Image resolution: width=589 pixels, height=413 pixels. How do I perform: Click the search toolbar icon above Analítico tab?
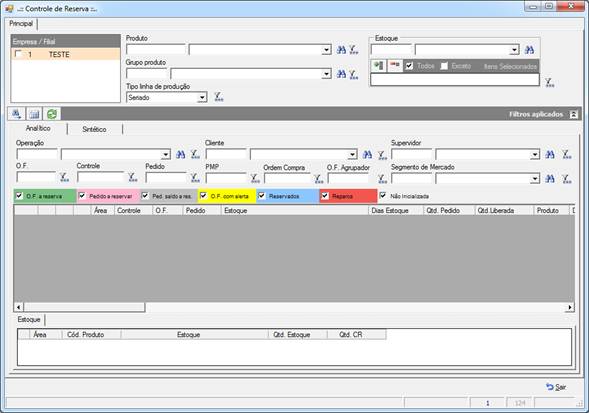pos(17,113)
